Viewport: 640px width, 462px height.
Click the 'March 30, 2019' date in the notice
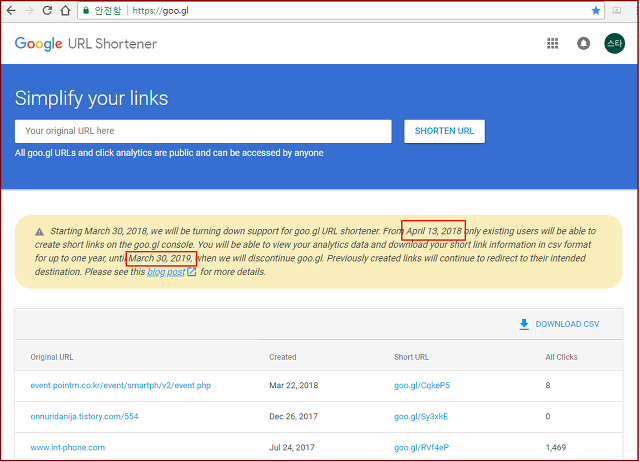coord(160,258)
